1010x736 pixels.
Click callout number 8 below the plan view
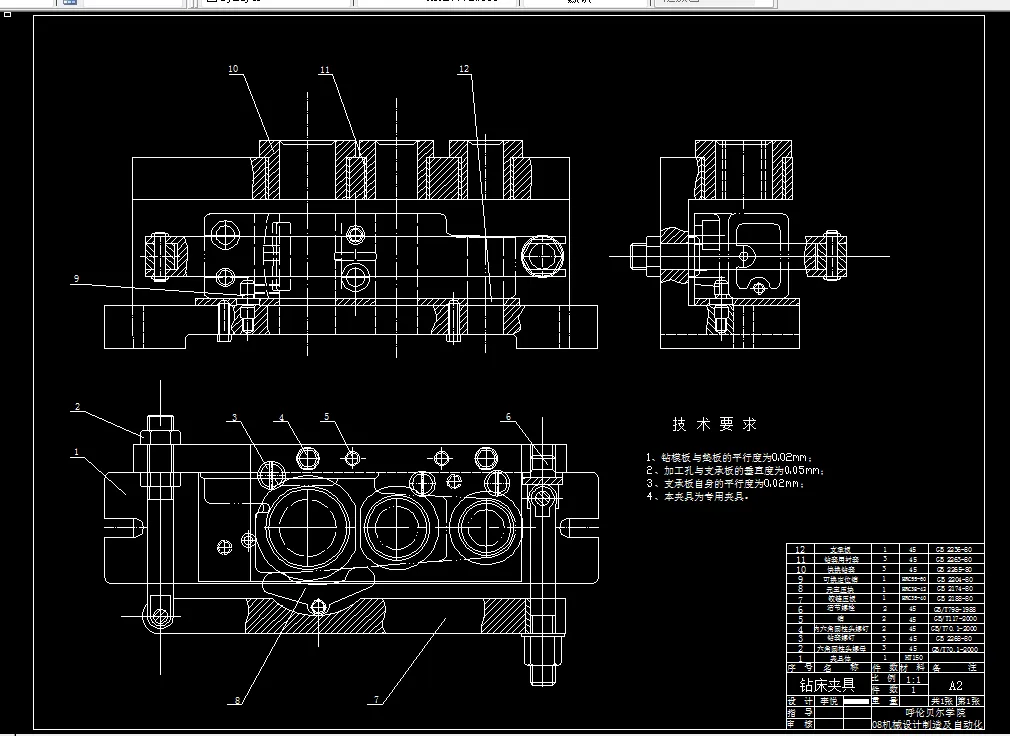pyautogui.click(x=237, y=700)
